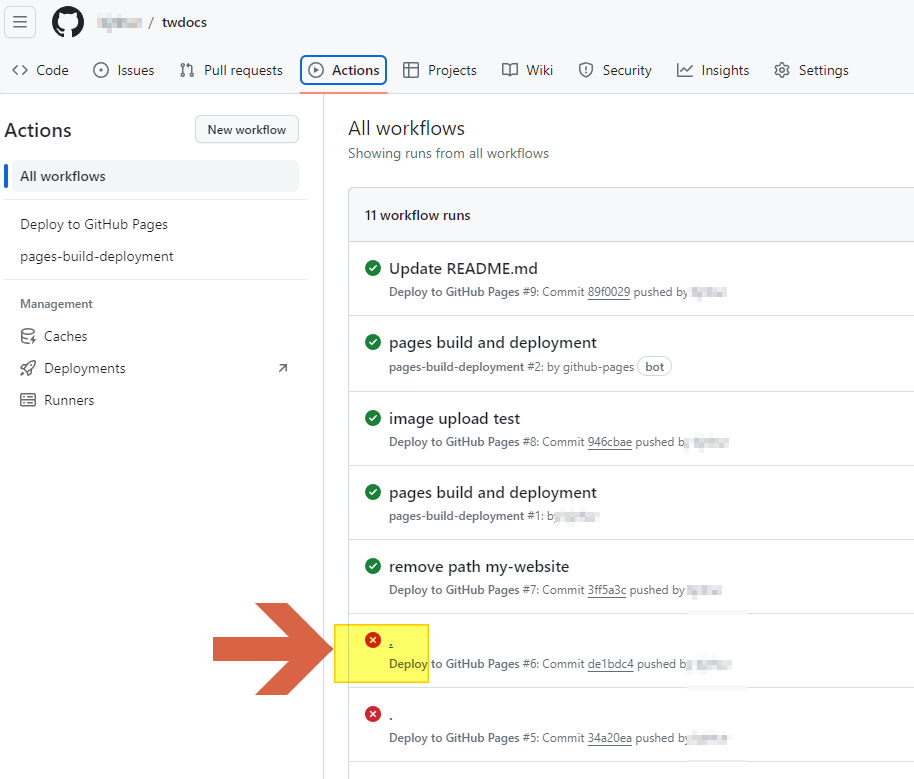Open Deployments management page
The image size is (914, 779).
pos(155,369)
